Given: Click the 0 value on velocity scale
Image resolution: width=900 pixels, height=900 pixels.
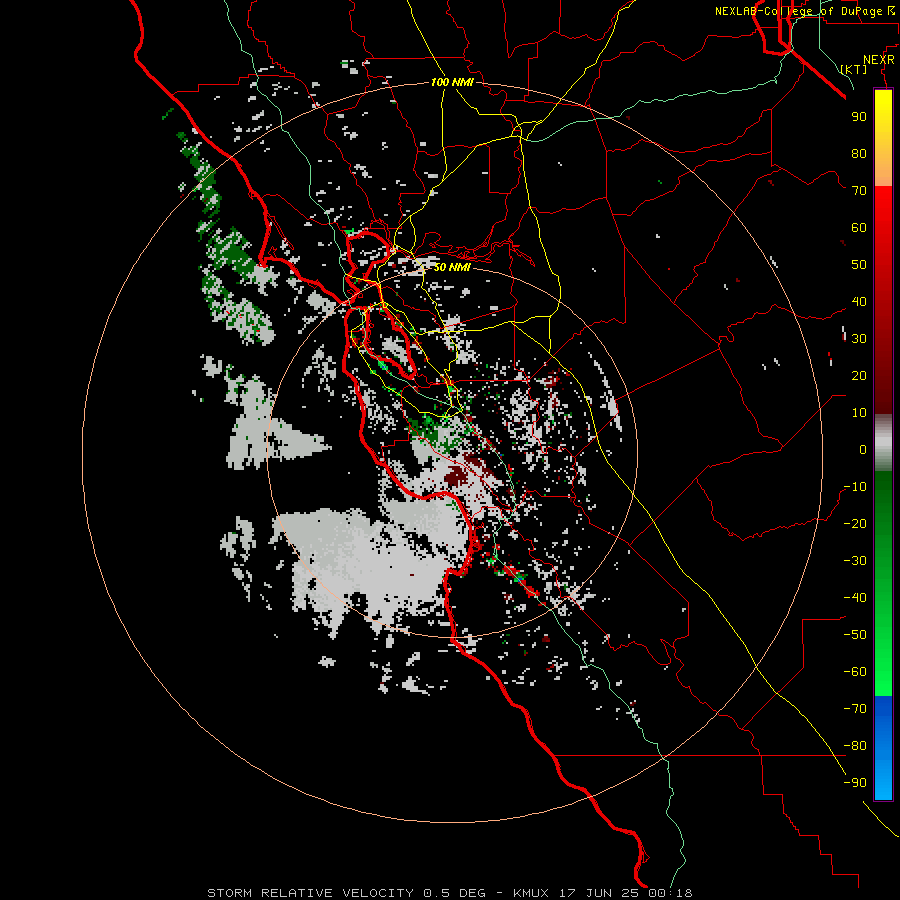Looking at the screenshot, I should (863, 450).
